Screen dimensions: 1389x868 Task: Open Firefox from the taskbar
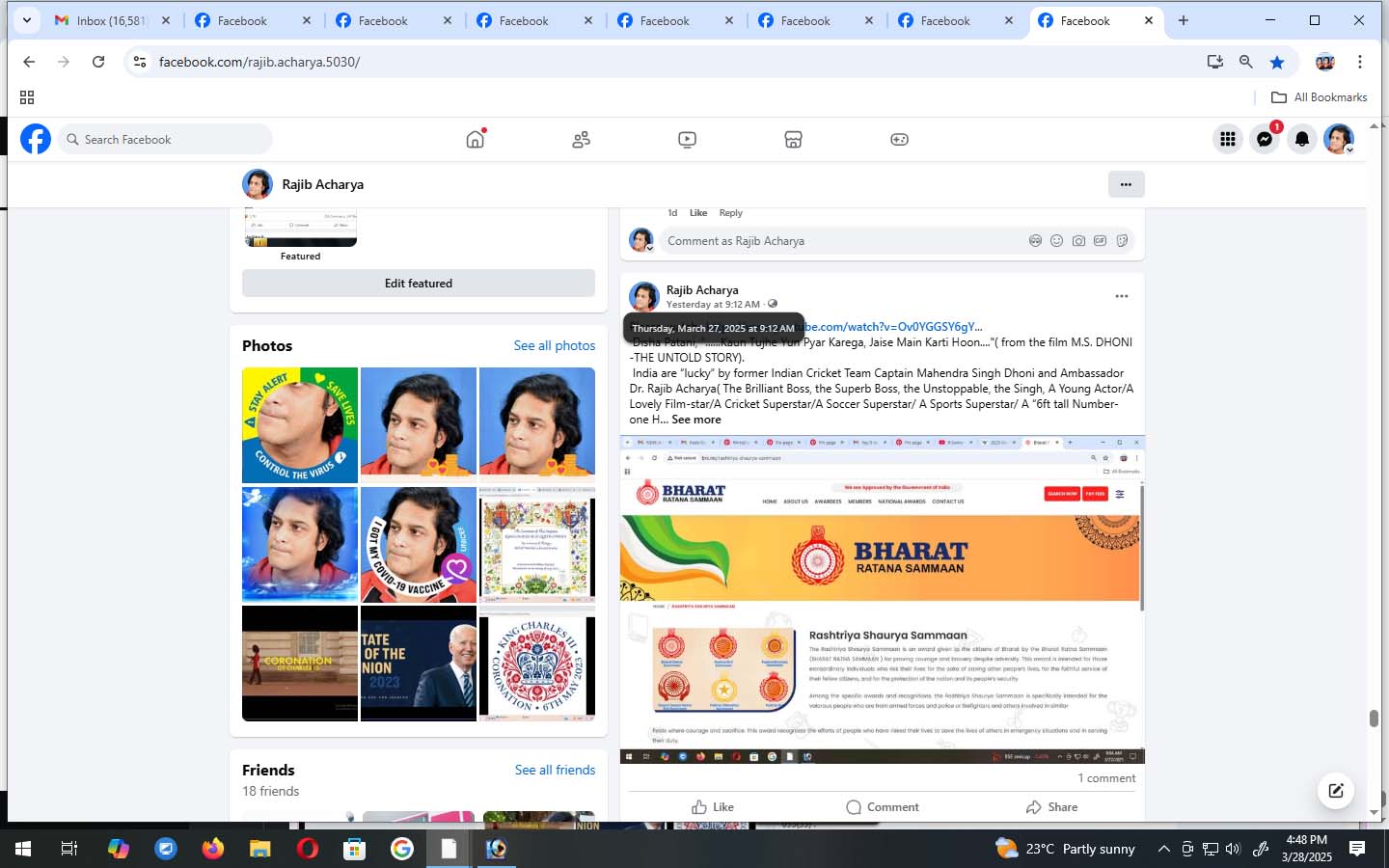[213, 849]
